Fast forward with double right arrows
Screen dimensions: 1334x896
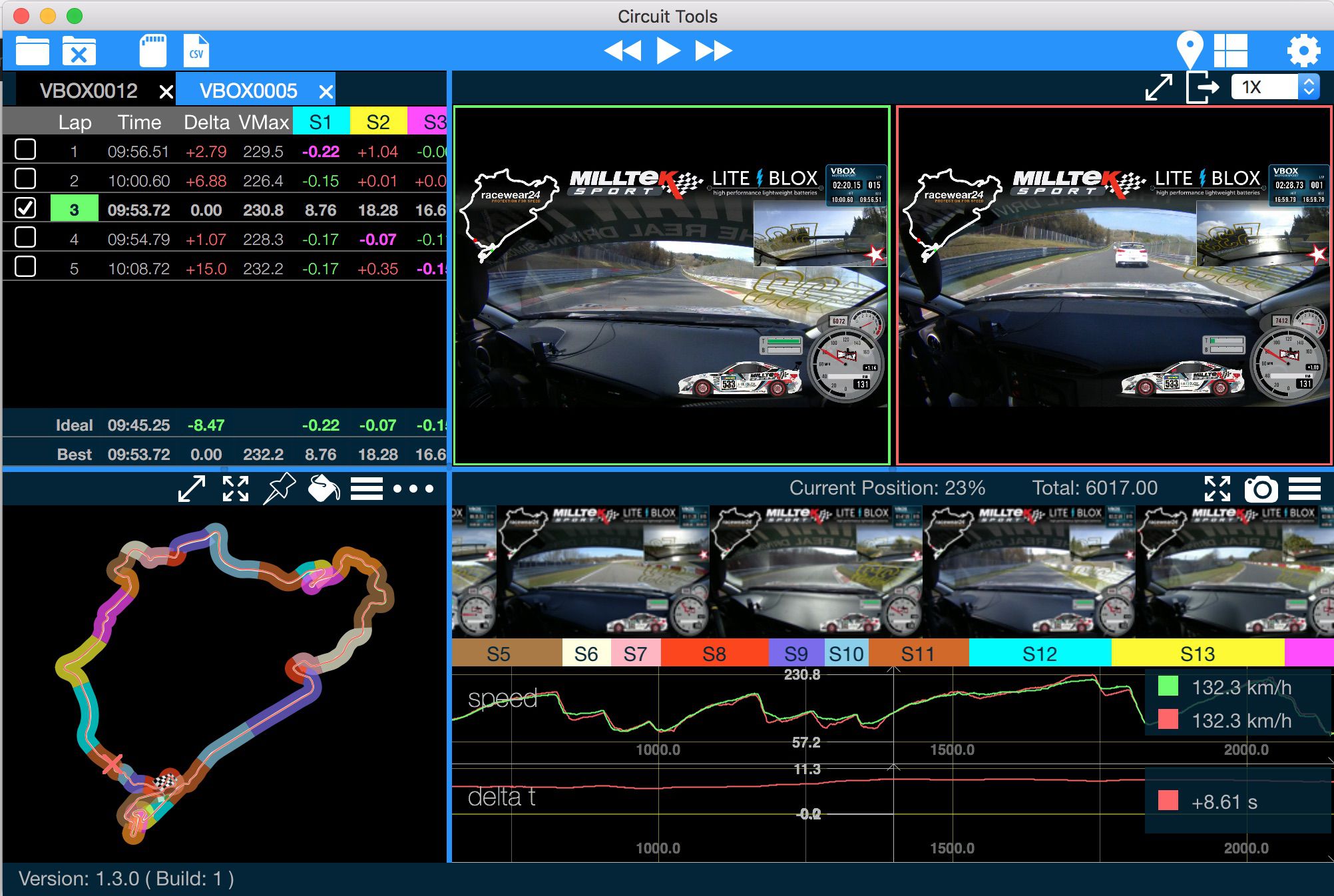[714, 51]
